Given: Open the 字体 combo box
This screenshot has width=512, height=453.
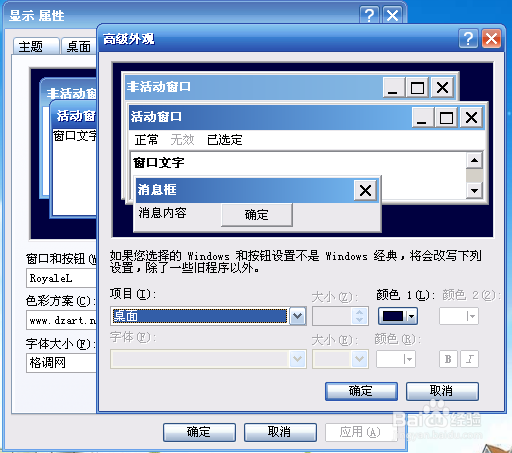Looking at the screenshot, I should pyautogui.click(x=208, y=359).
